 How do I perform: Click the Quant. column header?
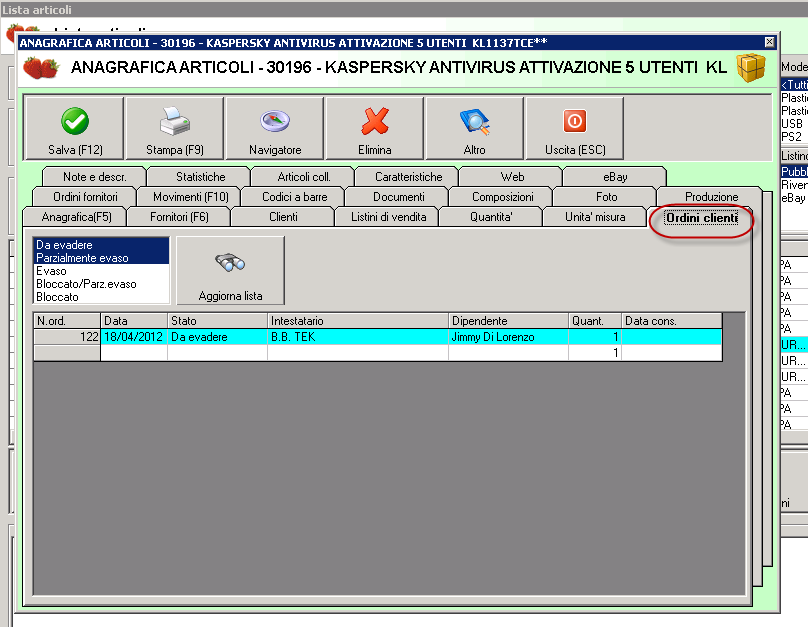tap(595, 321)
